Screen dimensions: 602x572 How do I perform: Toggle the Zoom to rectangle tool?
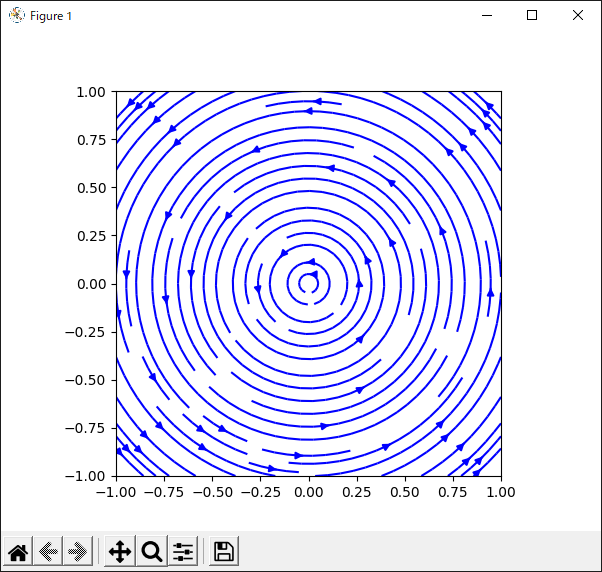coord(151,551)
